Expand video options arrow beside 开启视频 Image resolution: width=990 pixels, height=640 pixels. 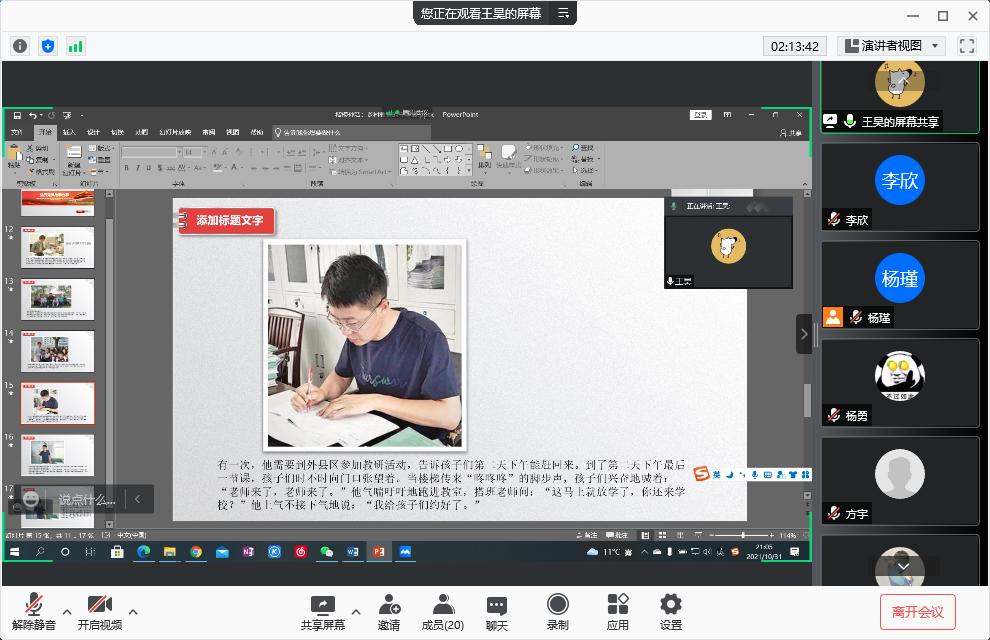133,611
